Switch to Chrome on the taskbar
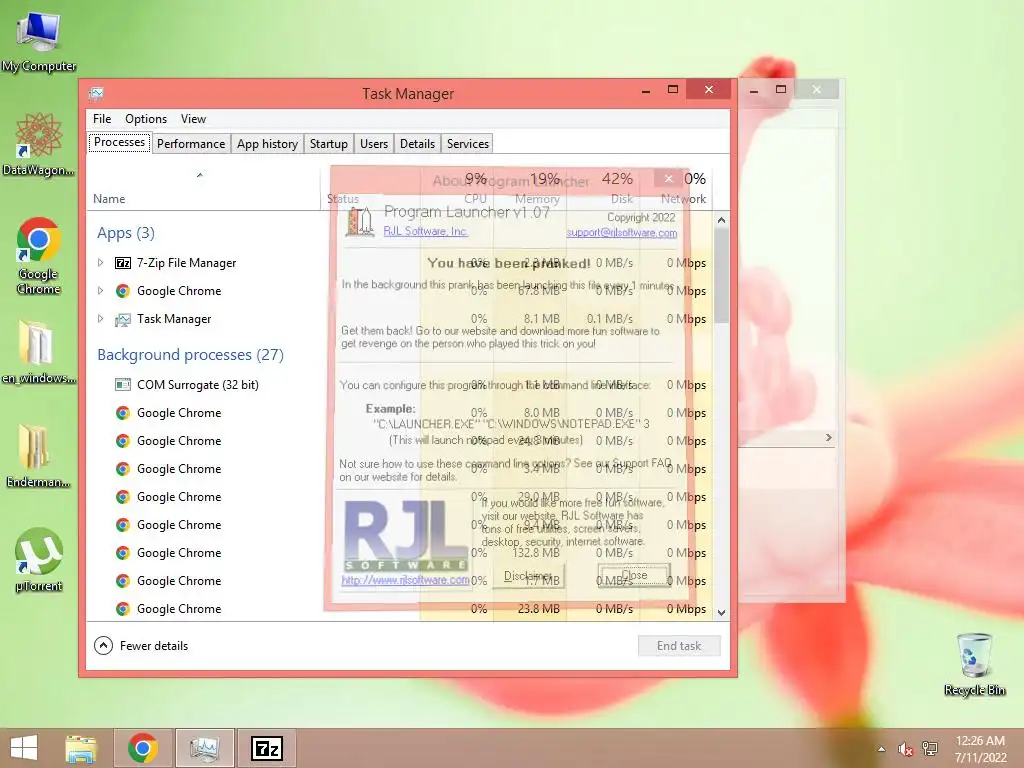1024x768 pixels. 142,748
